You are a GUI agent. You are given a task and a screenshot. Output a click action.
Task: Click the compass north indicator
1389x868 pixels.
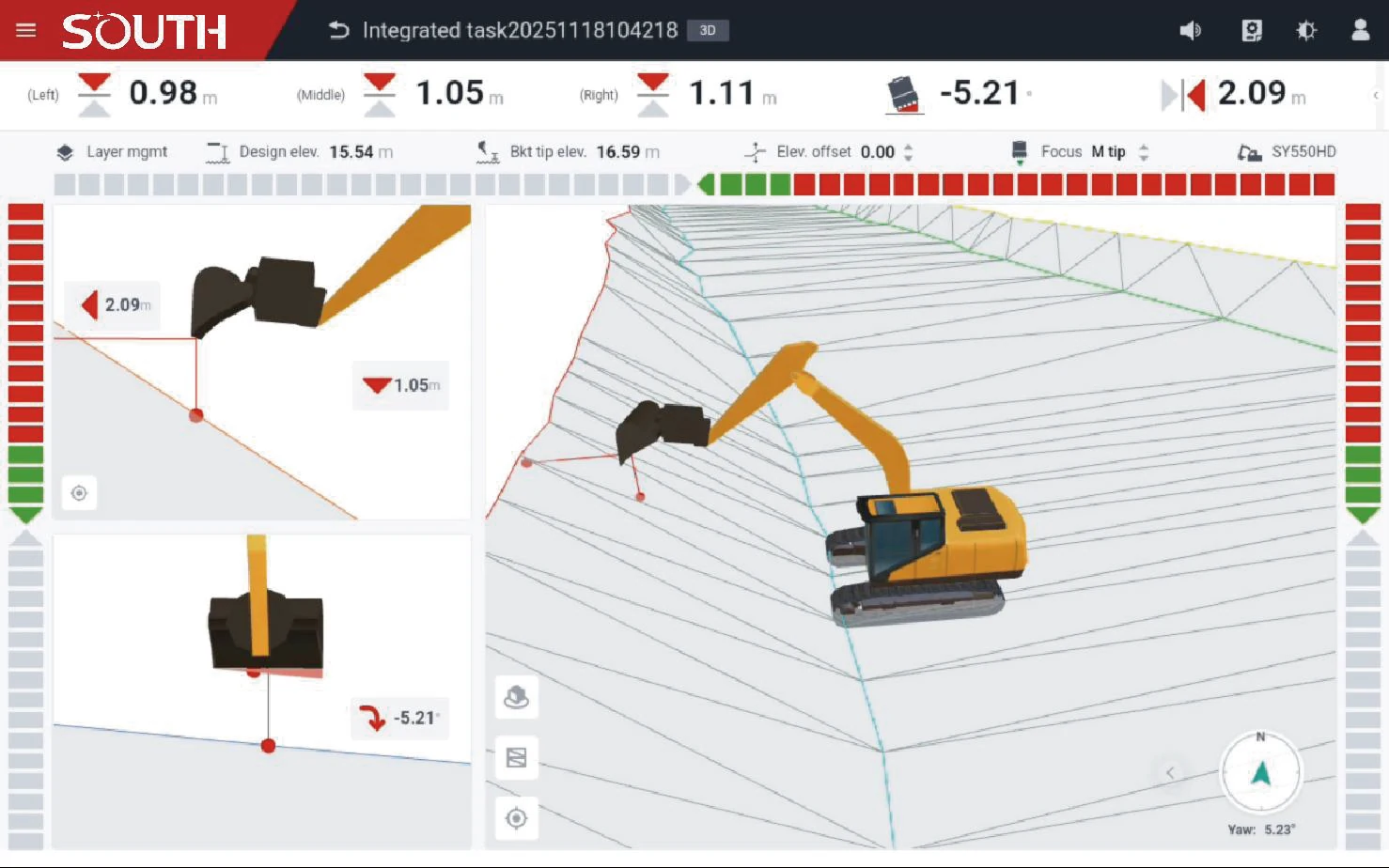pyautogui.click(x=1260, y=772)
